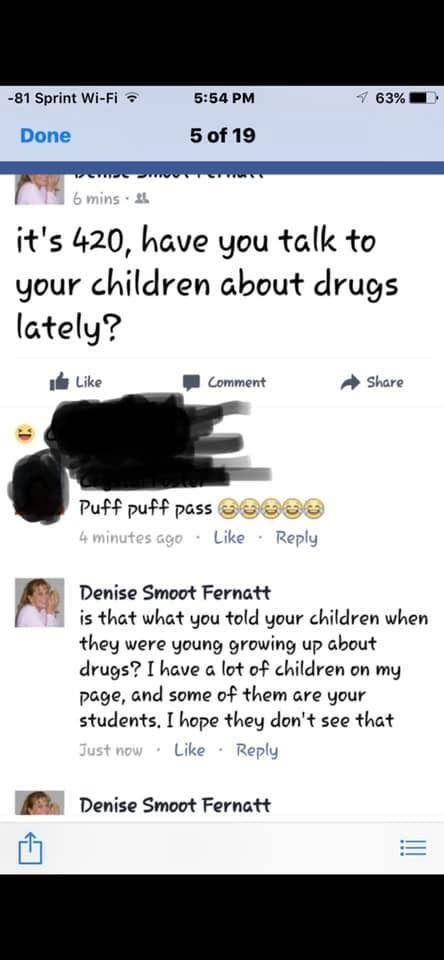444x960 pixels.
Task: Open the share sheet icon at bottom left
Action: [x=30, y=849]
